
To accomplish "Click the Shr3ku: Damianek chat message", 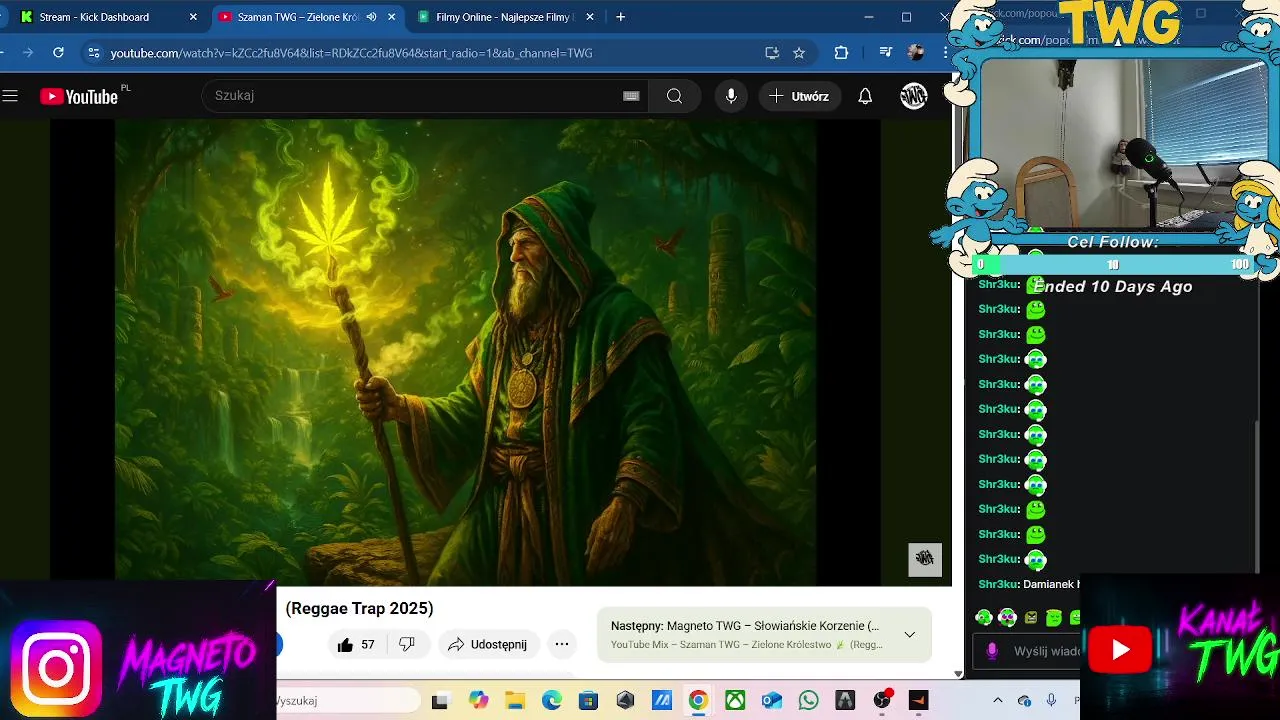I will click(1029, 584).
